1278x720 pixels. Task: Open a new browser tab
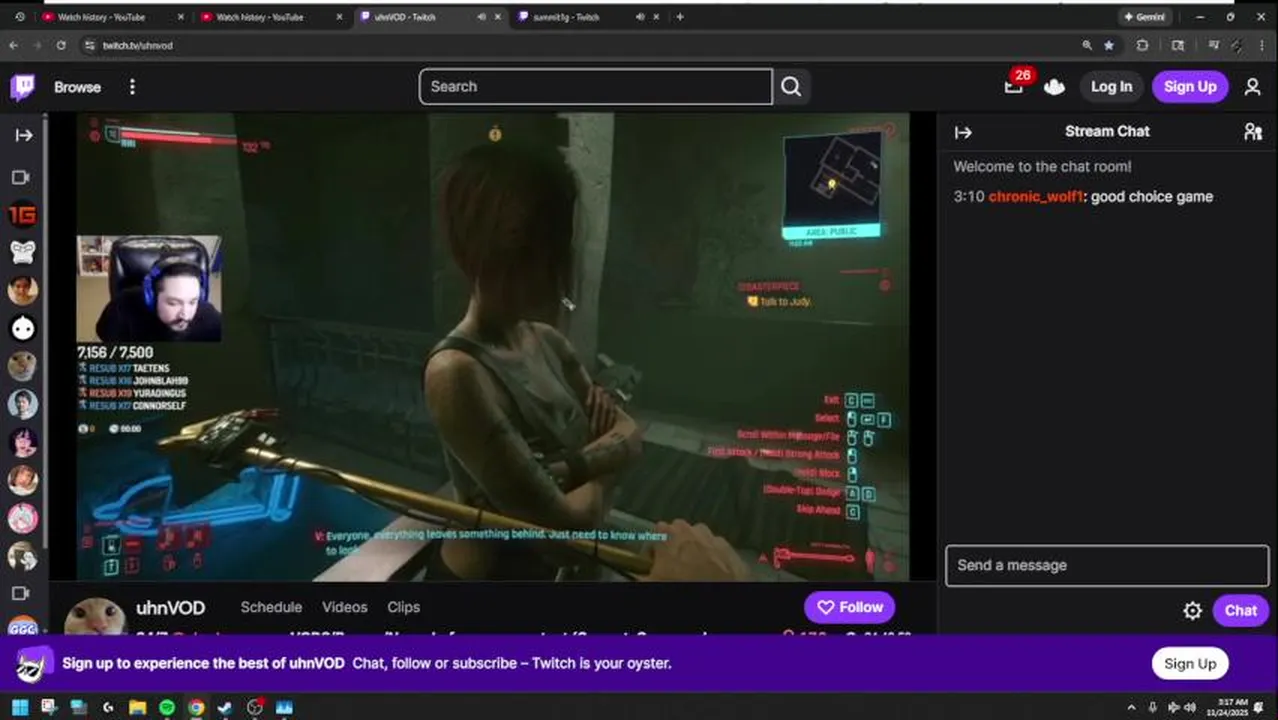pos(680,17)
